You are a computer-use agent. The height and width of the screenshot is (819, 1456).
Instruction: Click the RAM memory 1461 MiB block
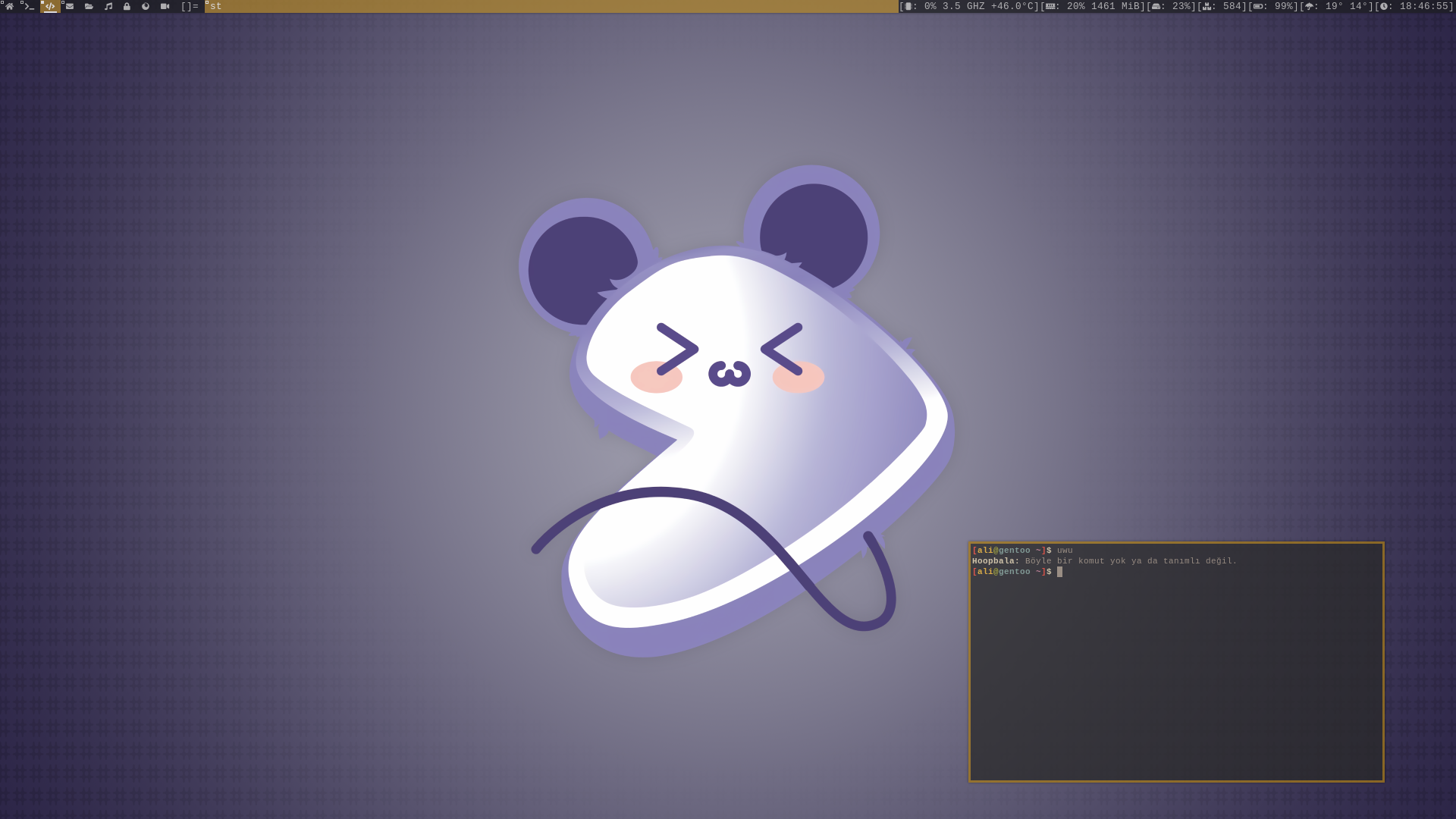tap(1094, 6)
